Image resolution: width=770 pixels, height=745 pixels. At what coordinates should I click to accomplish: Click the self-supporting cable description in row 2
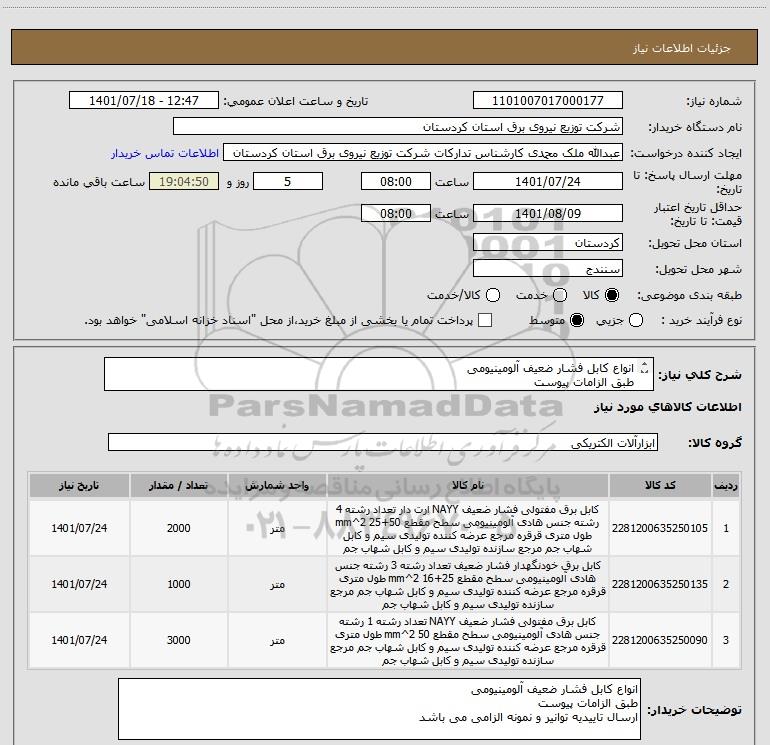(x=468, y=584)
